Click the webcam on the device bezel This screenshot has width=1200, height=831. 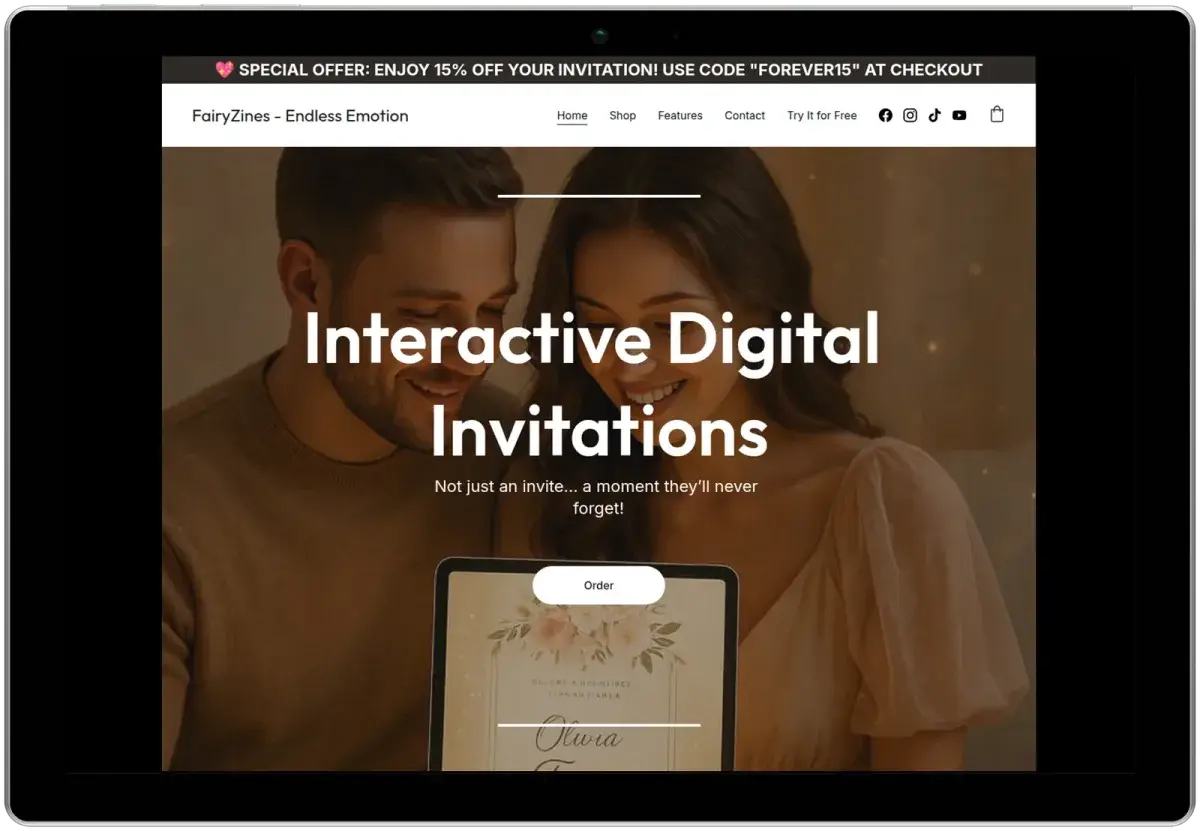[x=599, y=37]
